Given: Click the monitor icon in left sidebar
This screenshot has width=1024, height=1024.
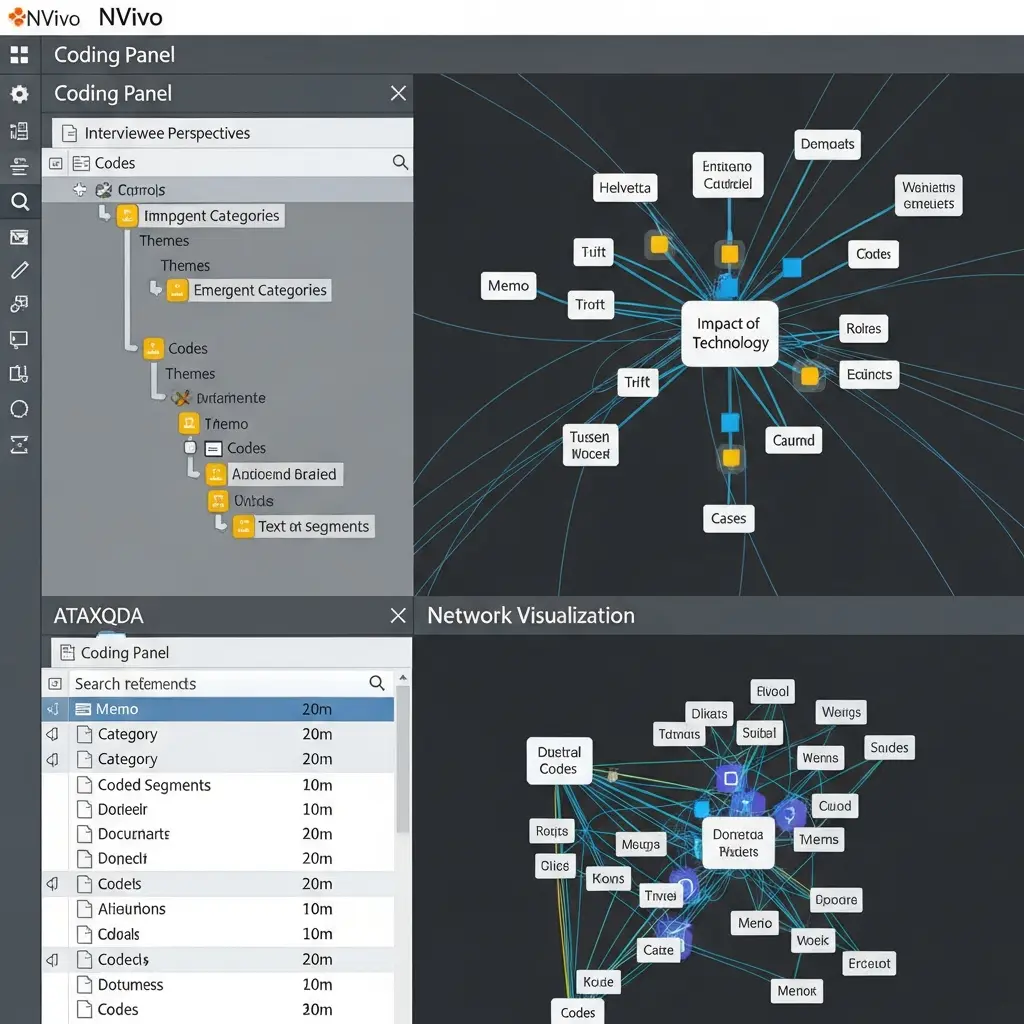Looking at the screenshot, I should pos(19,339).
